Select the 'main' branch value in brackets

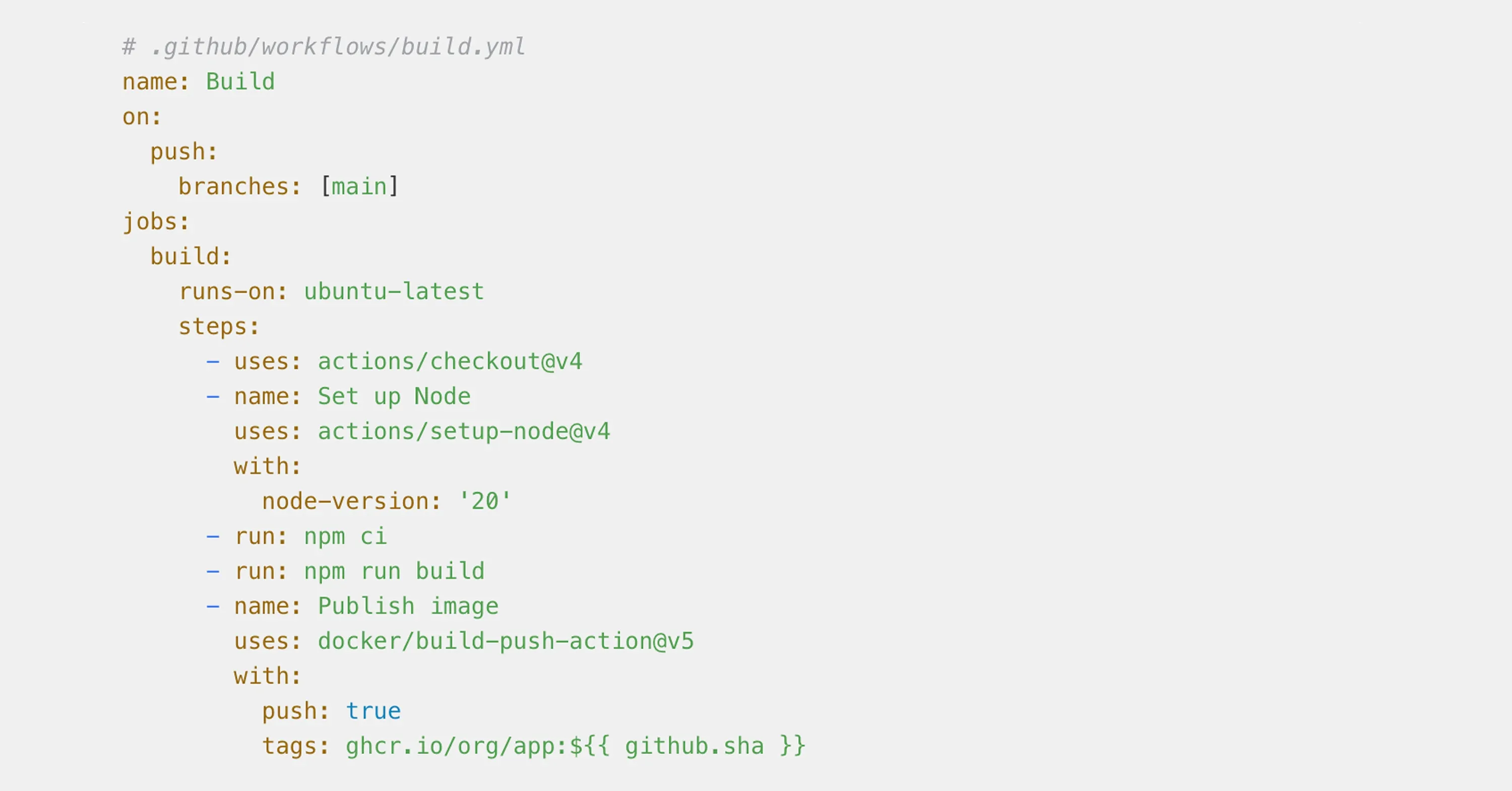click(359, 186)
